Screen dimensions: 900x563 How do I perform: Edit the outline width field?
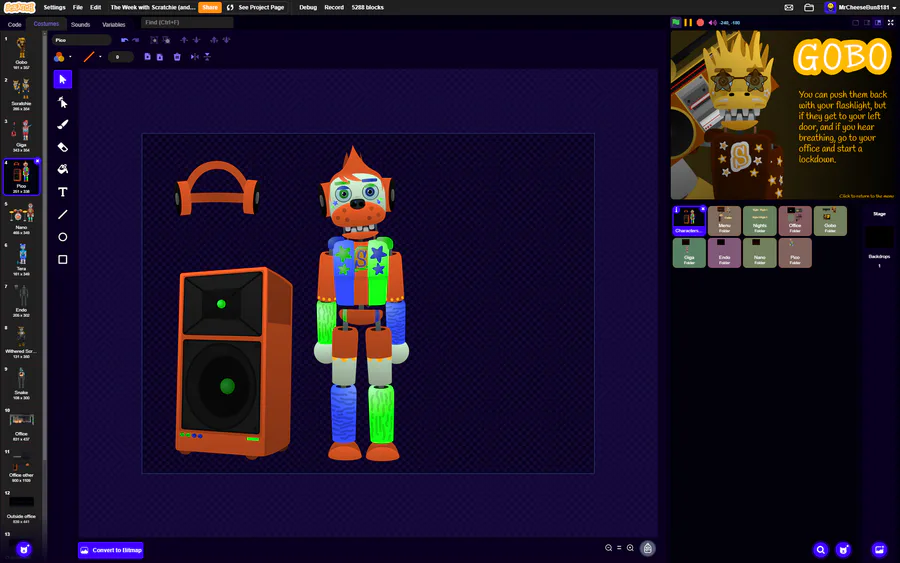121,57
